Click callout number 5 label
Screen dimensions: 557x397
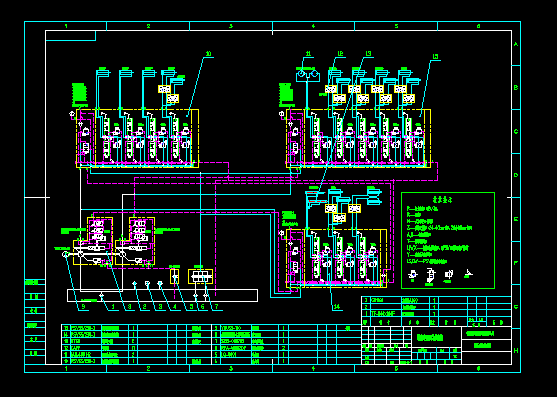click(191, 306)
